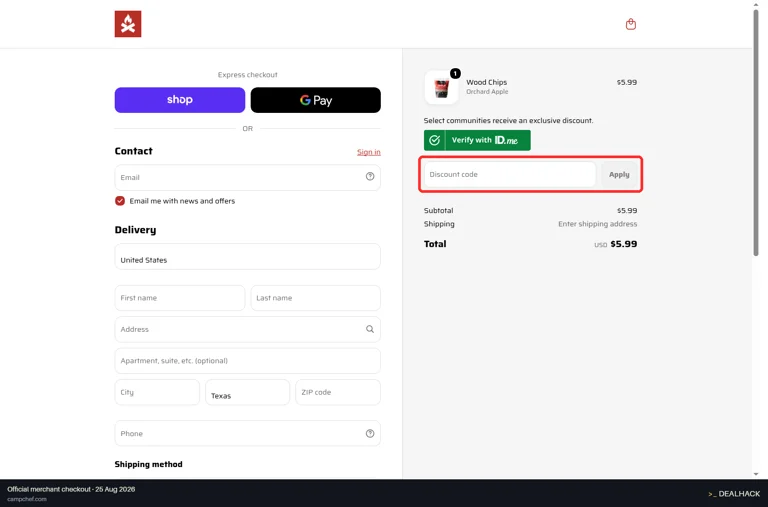
Task: Open the Texas state dropdown
Action: 247,392
